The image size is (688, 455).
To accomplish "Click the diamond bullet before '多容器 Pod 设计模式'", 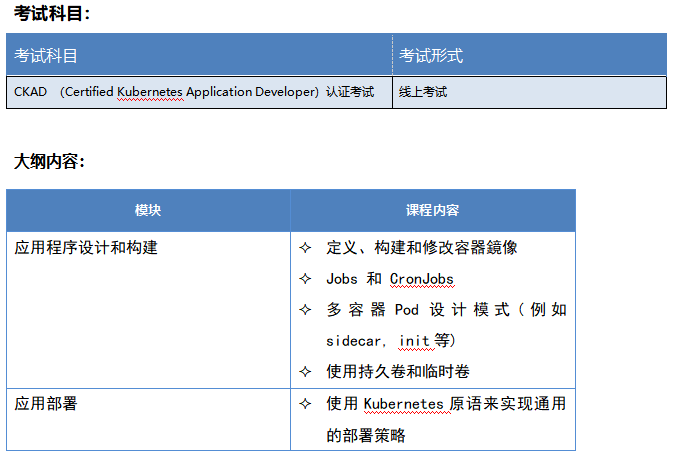I will 305,310.
